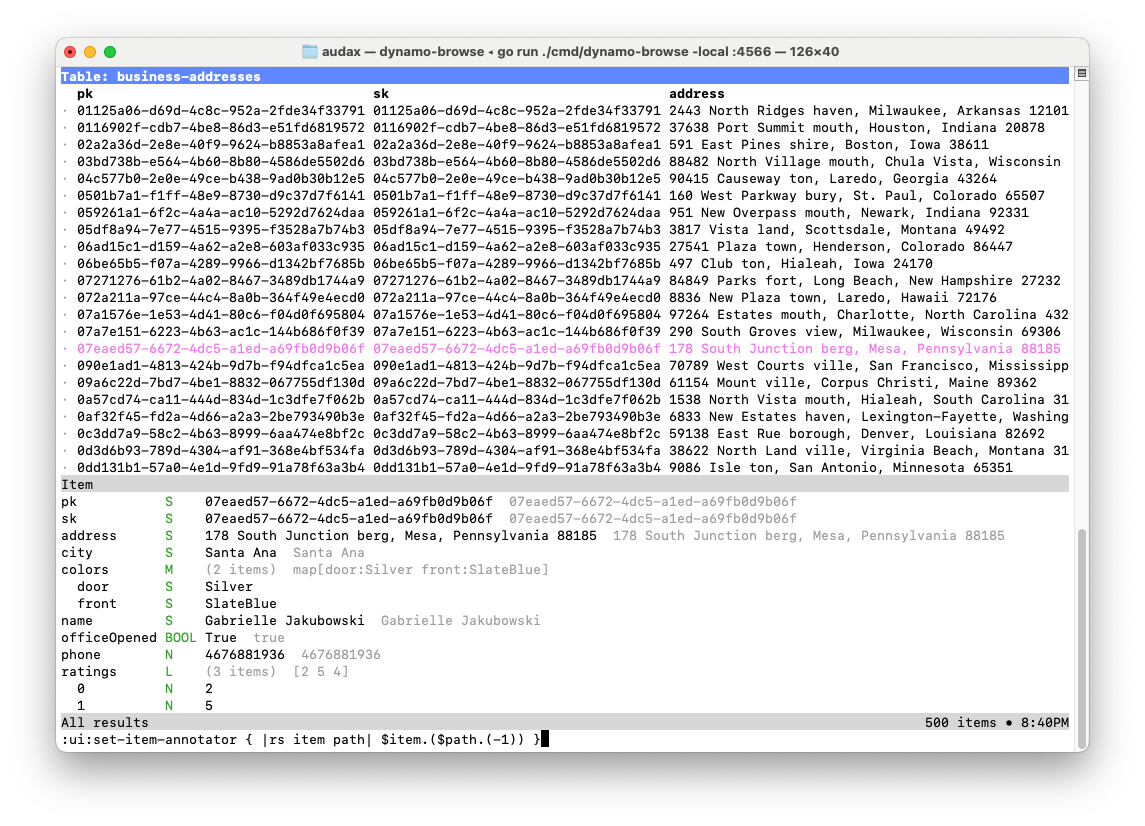Click the address column header
This screenshot has height=826, width=1145.
pyautogui.click(x=697, y=94)
